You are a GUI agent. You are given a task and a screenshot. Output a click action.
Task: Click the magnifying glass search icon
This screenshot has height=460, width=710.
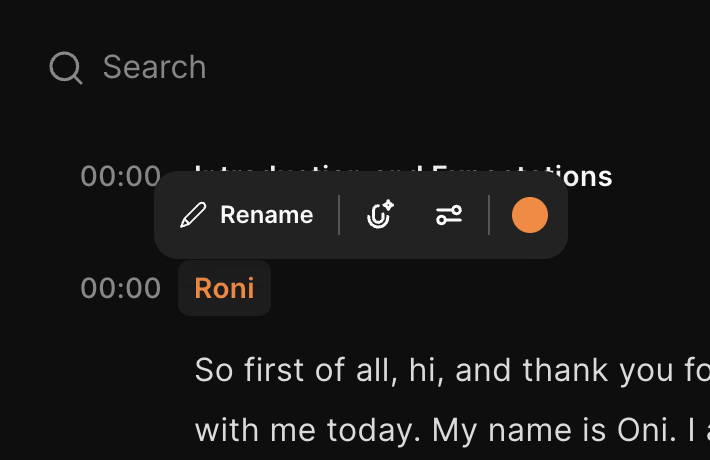(66, 68)
